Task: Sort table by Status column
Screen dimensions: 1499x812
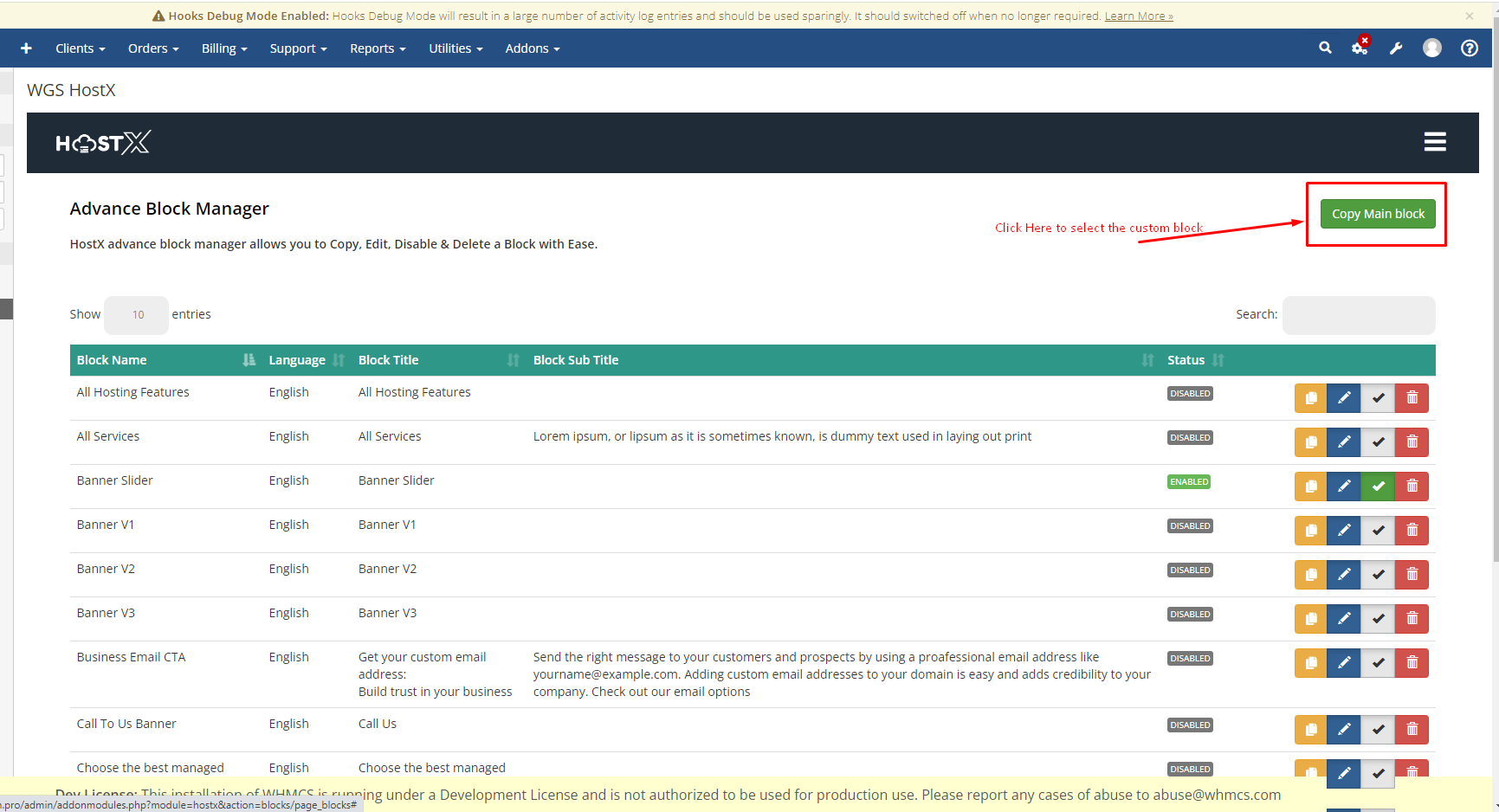Action: tap(1195, 360)
